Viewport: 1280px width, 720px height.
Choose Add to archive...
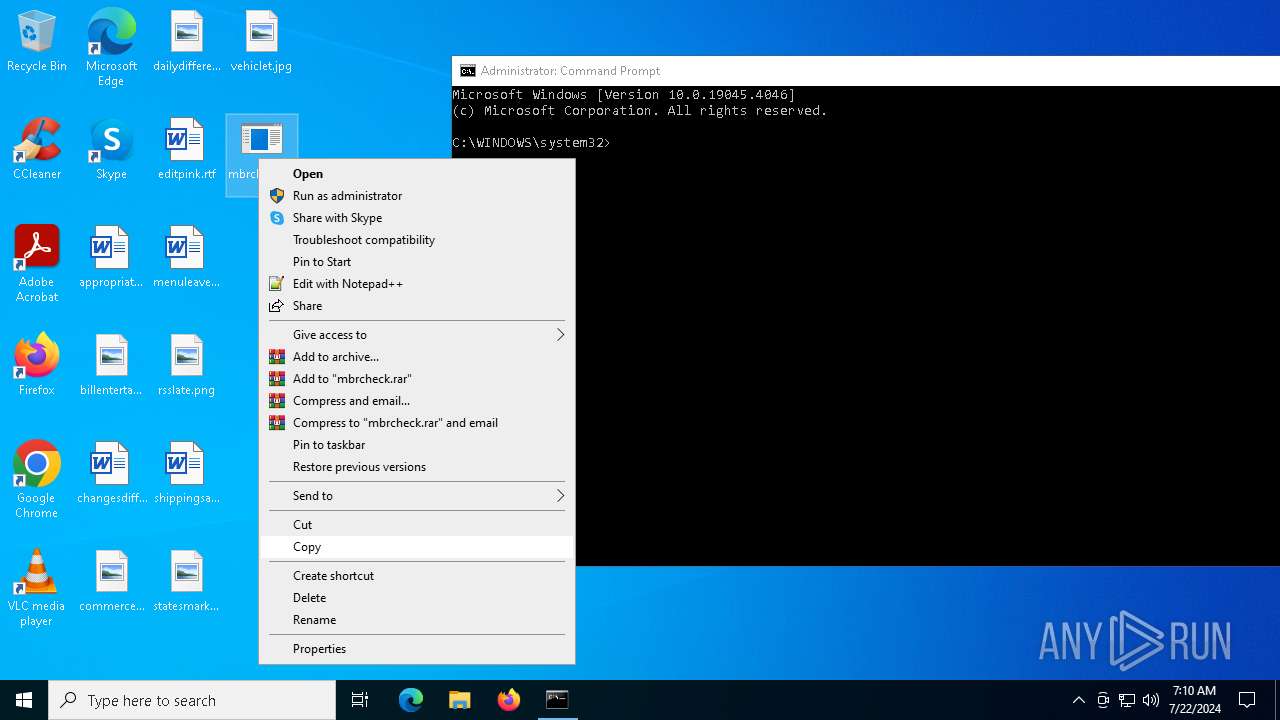416,357
